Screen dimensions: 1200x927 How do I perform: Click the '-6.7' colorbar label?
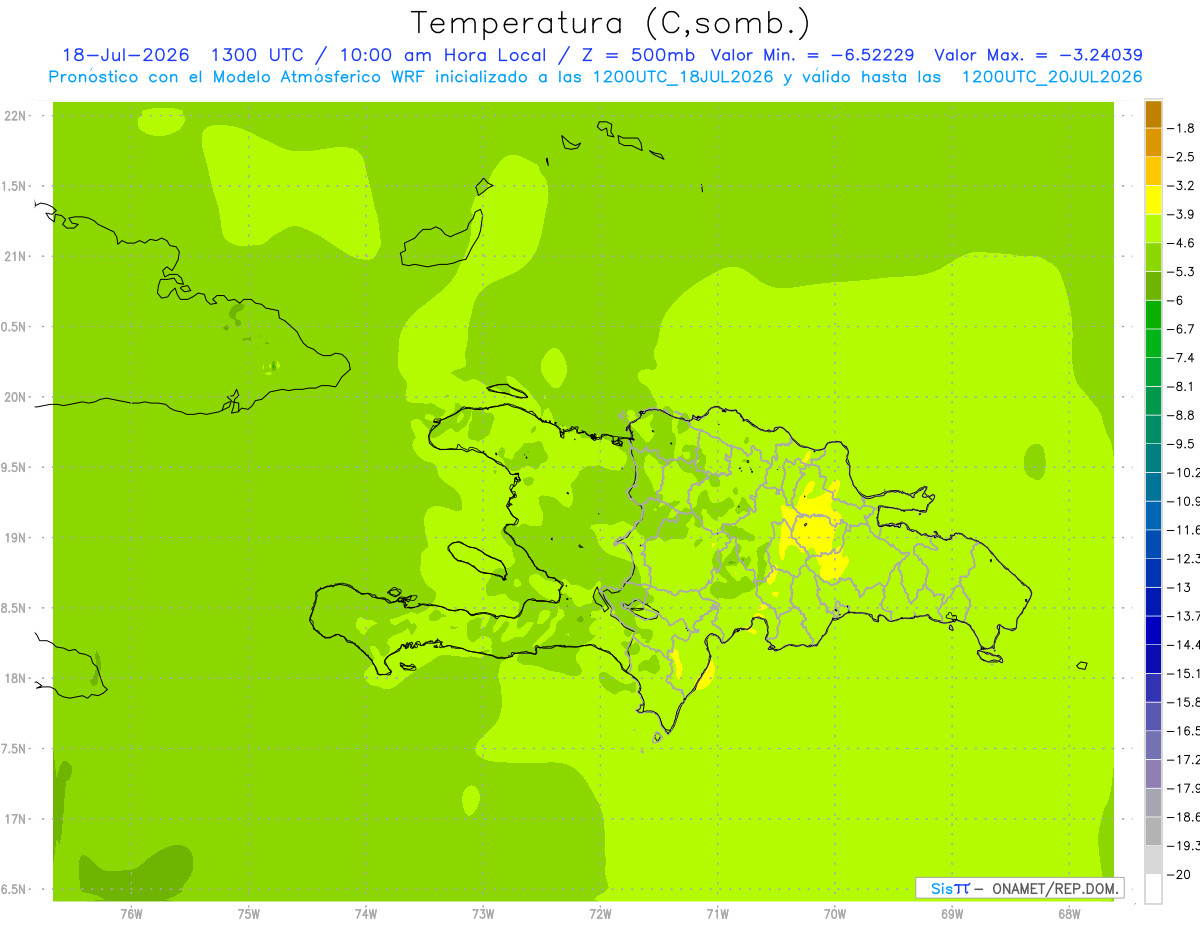[x=1181, y=329]
